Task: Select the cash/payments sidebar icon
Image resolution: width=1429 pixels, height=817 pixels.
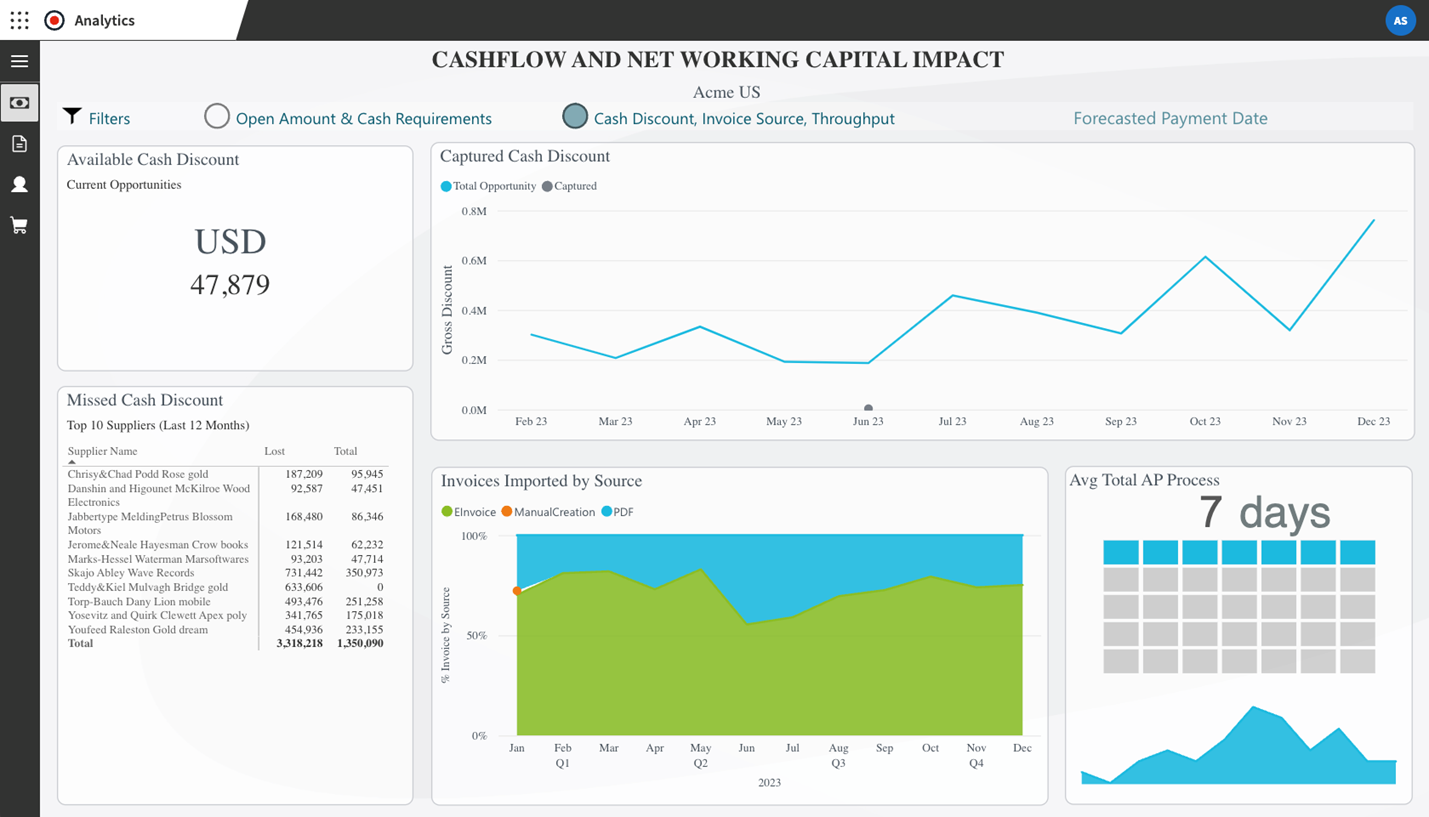Action: (19, 102)
